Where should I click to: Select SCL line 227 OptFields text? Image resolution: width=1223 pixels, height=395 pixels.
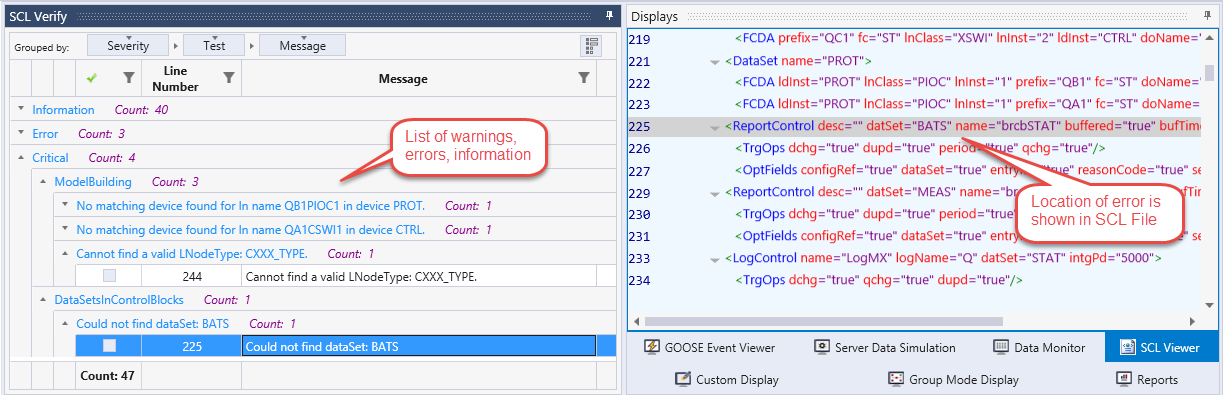tap(967, 171)
